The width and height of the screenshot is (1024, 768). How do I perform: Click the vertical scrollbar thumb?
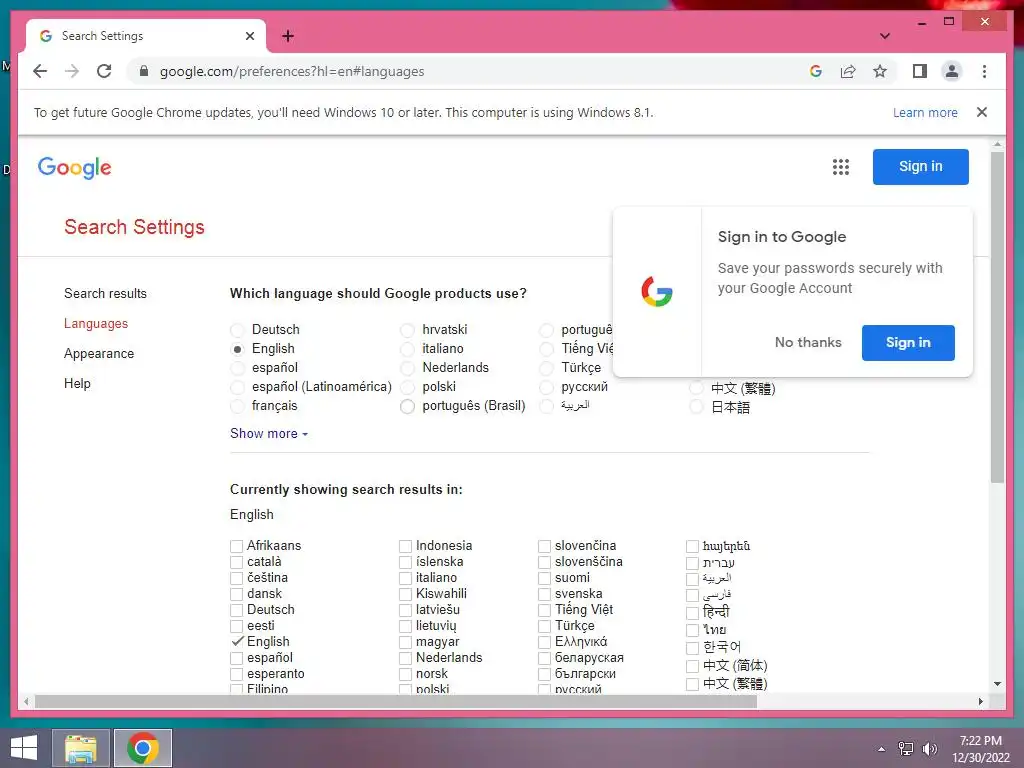pos(997,317)
